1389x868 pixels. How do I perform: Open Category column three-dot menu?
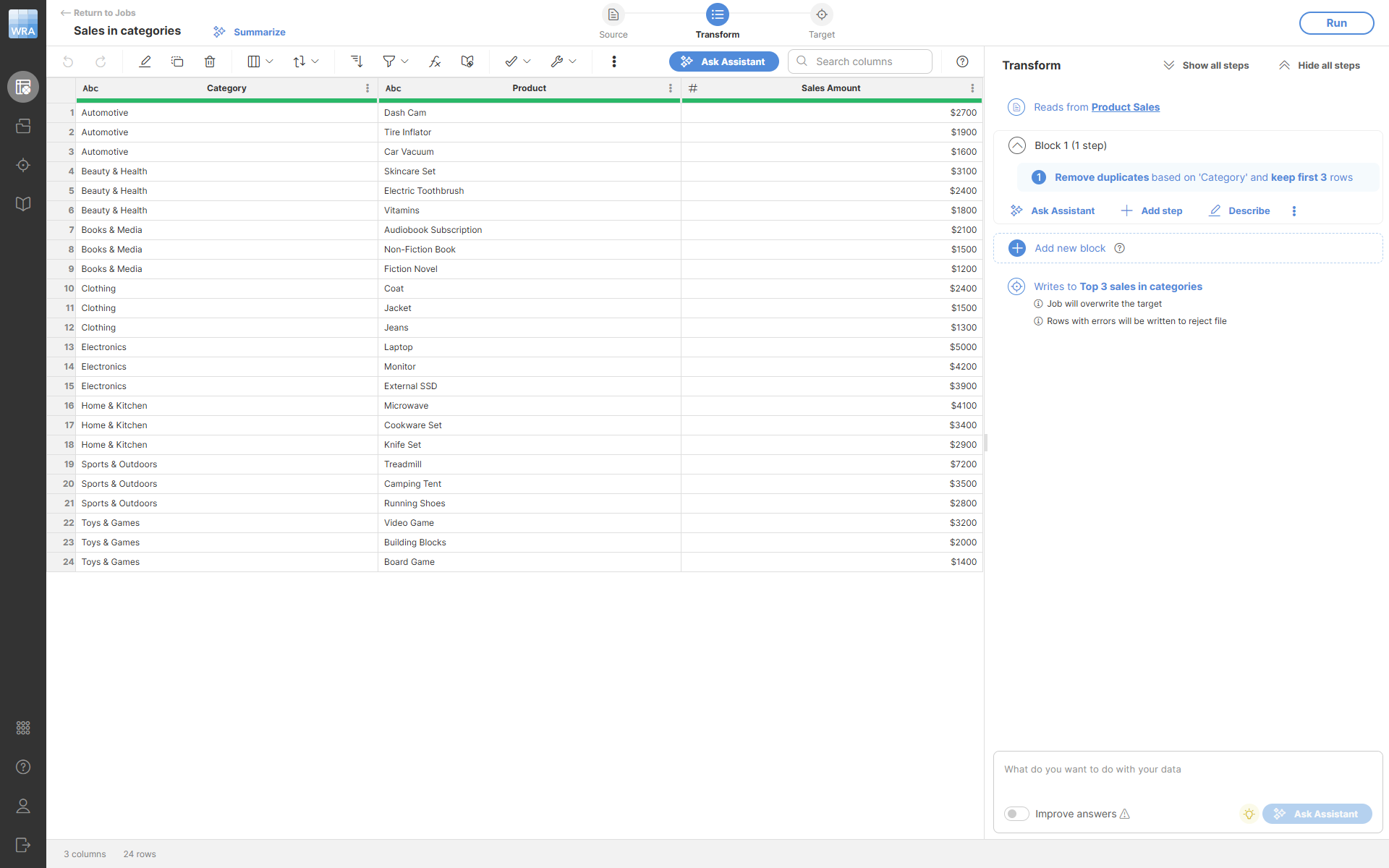point(368,88)
